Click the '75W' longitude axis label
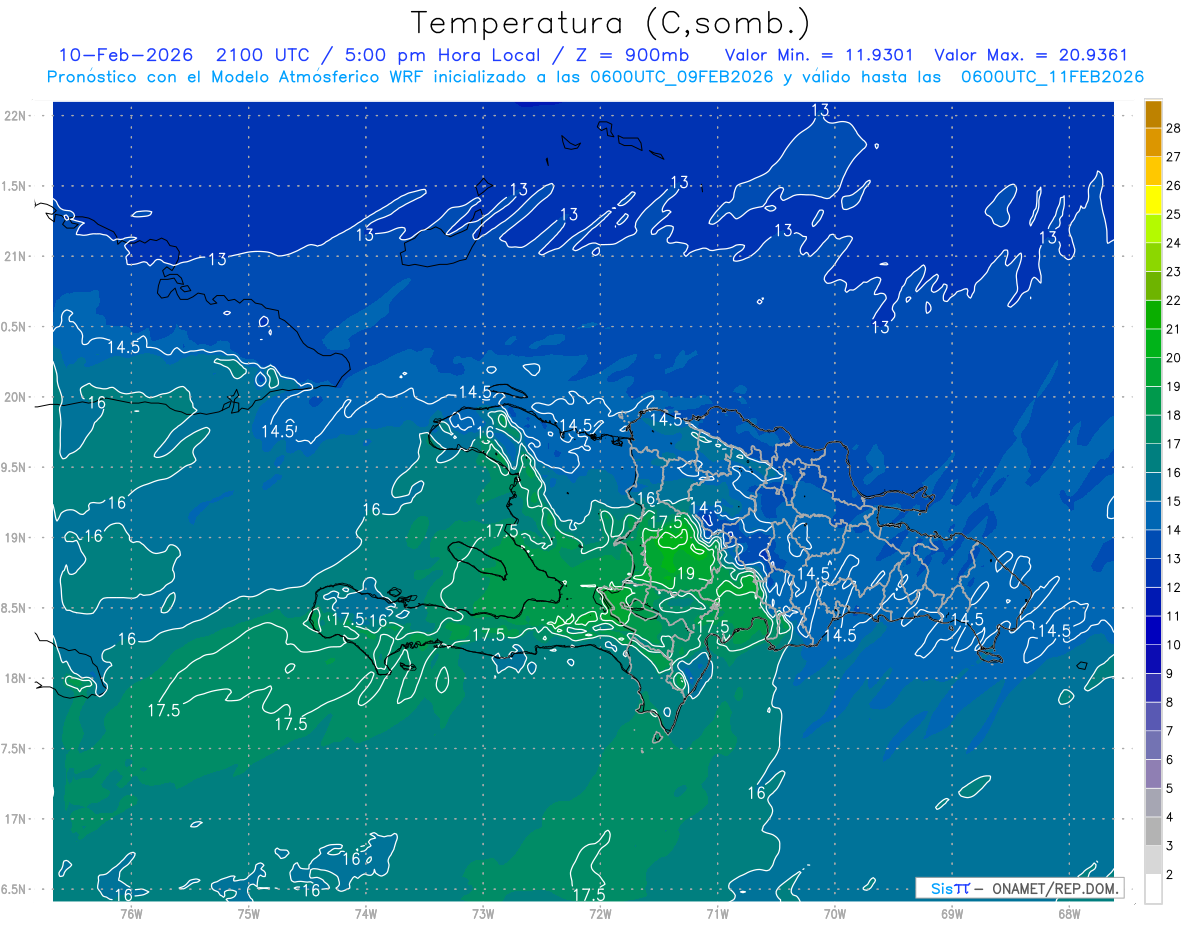 tap(248, 913)
